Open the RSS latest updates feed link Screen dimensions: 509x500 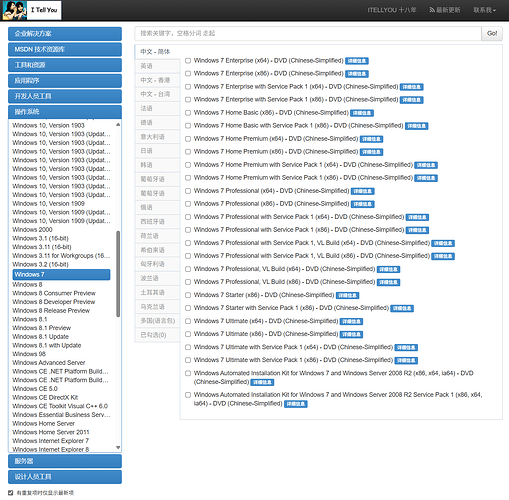coord(445,10)
